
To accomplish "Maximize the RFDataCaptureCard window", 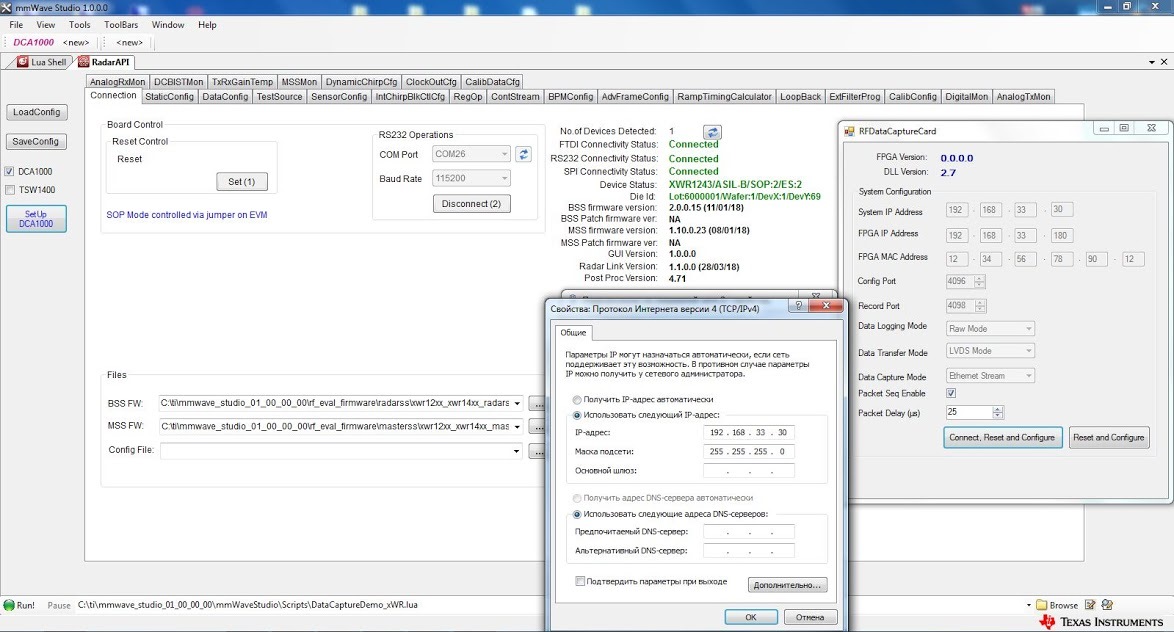I will click(x=1124, y=129).
